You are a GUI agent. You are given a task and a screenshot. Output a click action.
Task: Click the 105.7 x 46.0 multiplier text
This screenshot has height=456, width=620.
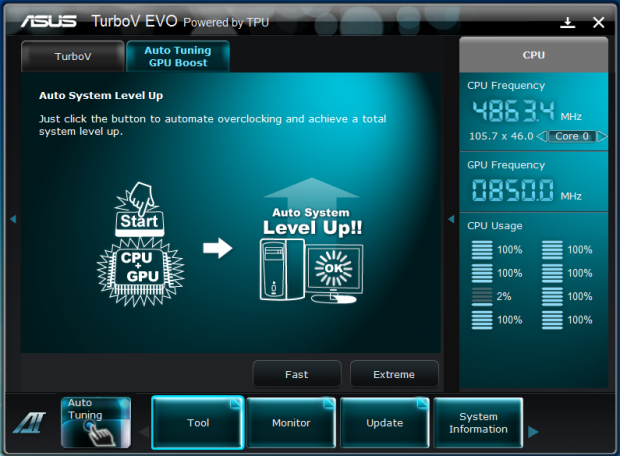click(501, 136)
